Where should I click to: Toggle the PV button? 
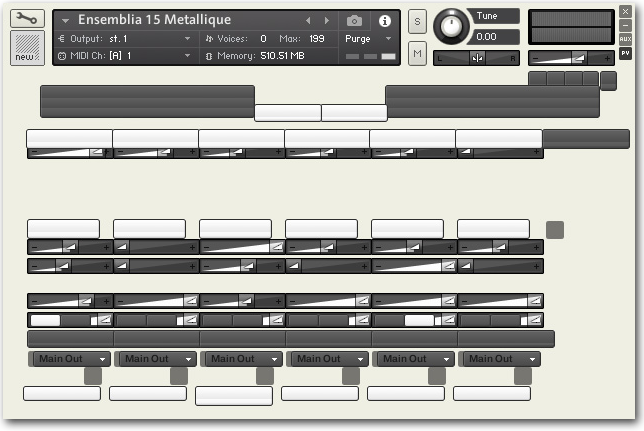[x=625, y=53]
